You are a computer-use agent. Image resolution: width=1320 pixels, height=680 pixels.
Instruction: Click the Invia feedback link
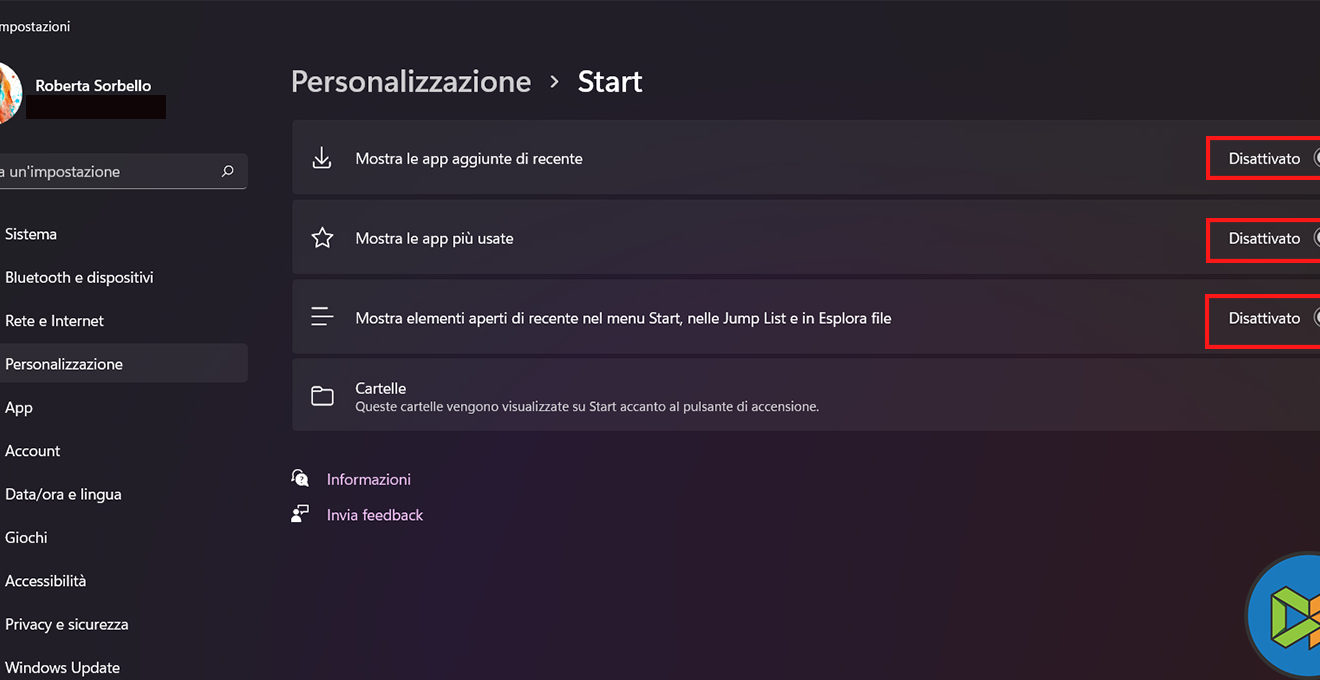(375, 515)
